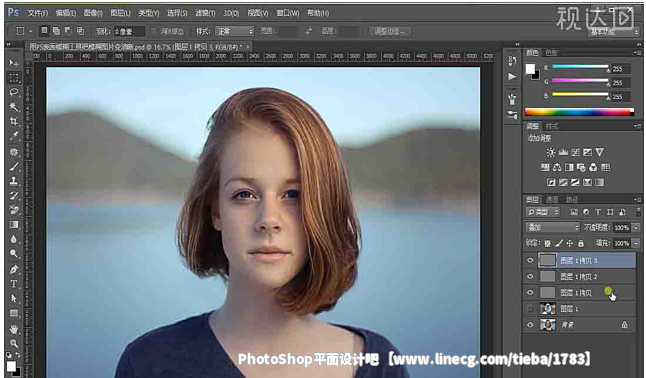This screenshot has width=646, height=378.
Task: Click the 羽化 feather input field
Action: coord(129,31)
